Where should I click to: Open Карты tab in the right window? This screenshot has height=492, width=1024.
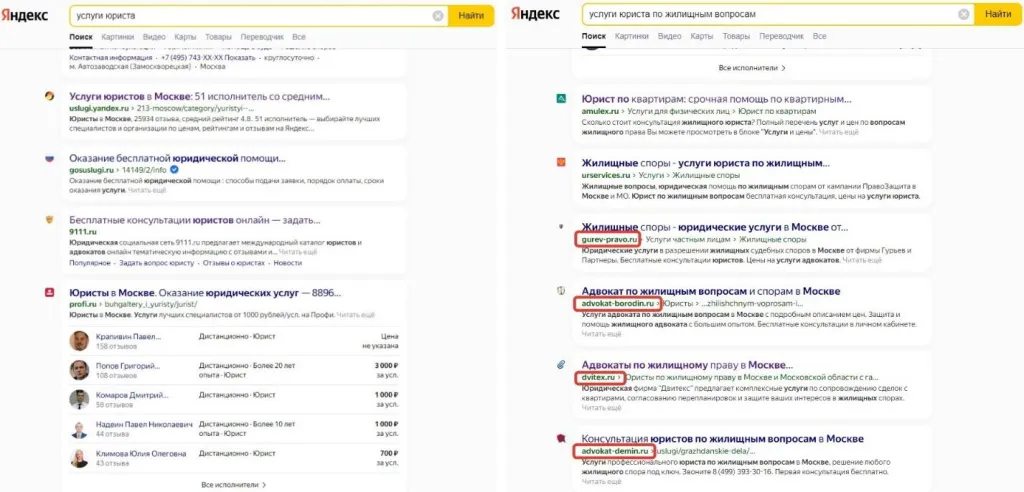coord(701,37)
